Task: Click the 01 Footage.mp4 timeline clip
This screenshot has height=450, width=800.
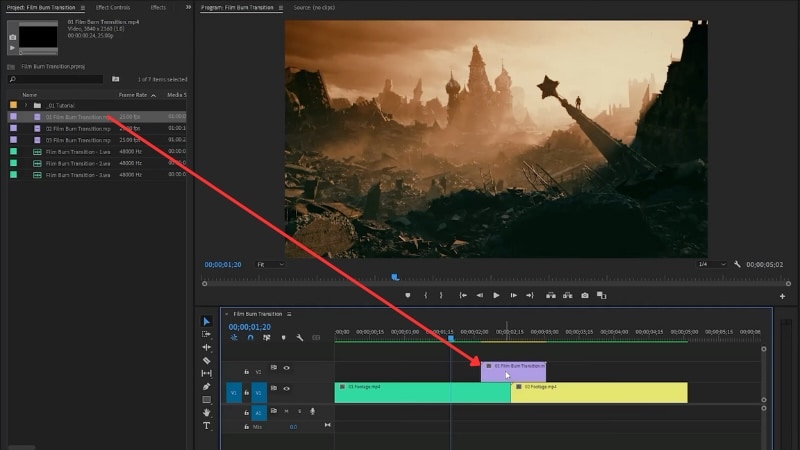Action: [422, 393]
